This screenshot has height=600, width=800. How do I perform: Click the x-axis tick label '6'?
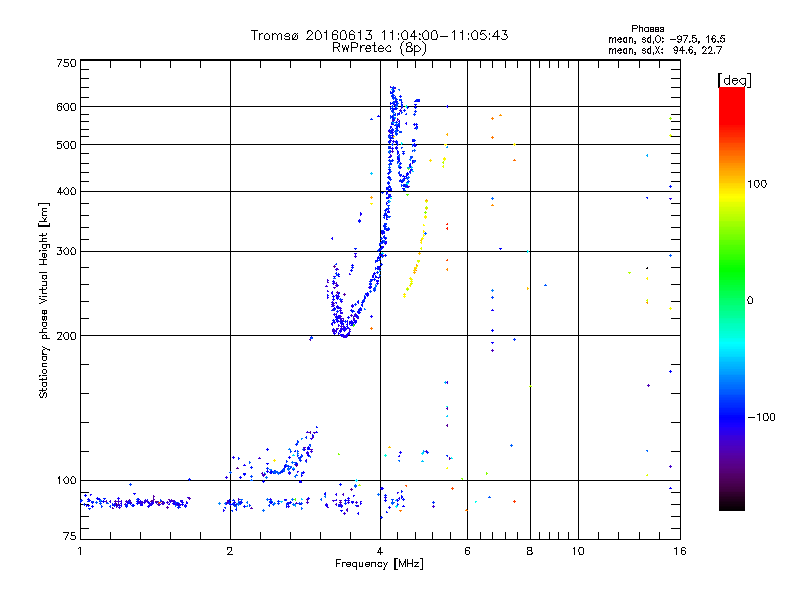pos(467,551)
